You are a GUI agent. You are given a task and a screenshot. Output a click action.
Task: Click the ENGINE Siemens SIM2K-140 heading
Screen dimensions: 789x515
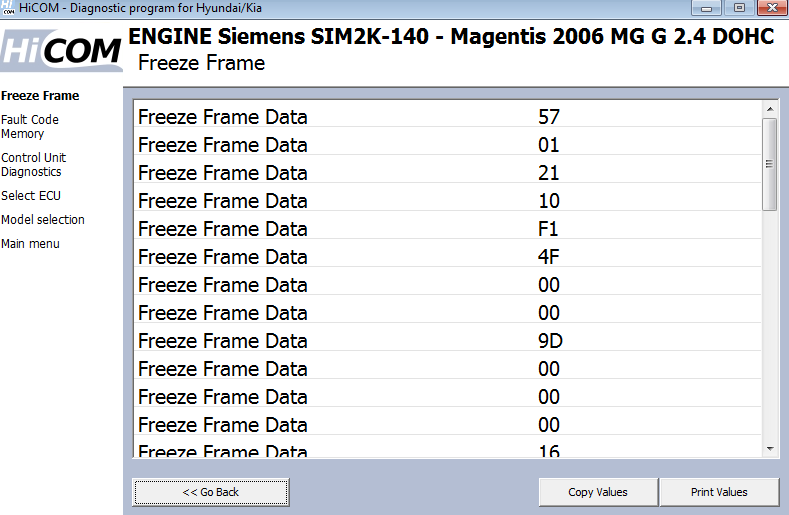[x=451, y=36]
